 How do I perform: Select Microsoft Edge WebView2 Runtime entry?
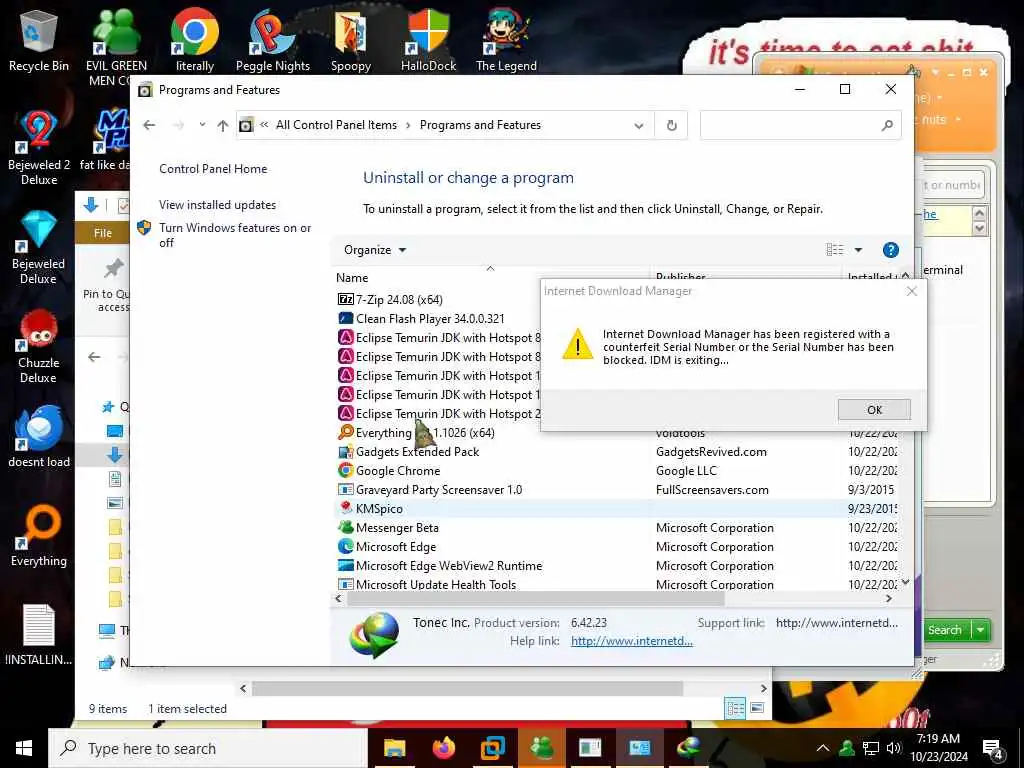click(x=449, y=566)
